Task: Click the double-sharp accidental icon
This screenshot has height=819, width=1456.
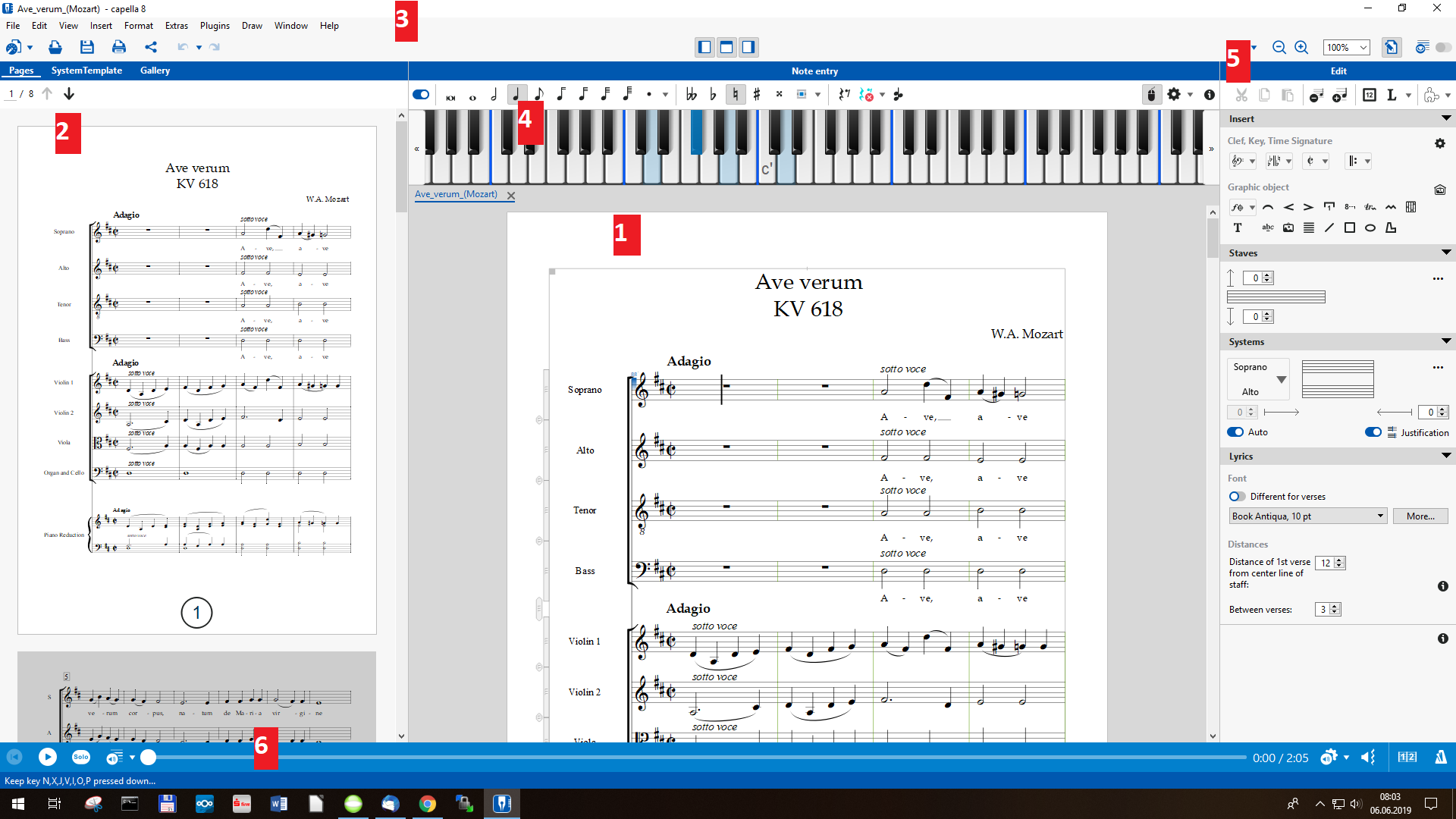Action: [x=779, y=95]
